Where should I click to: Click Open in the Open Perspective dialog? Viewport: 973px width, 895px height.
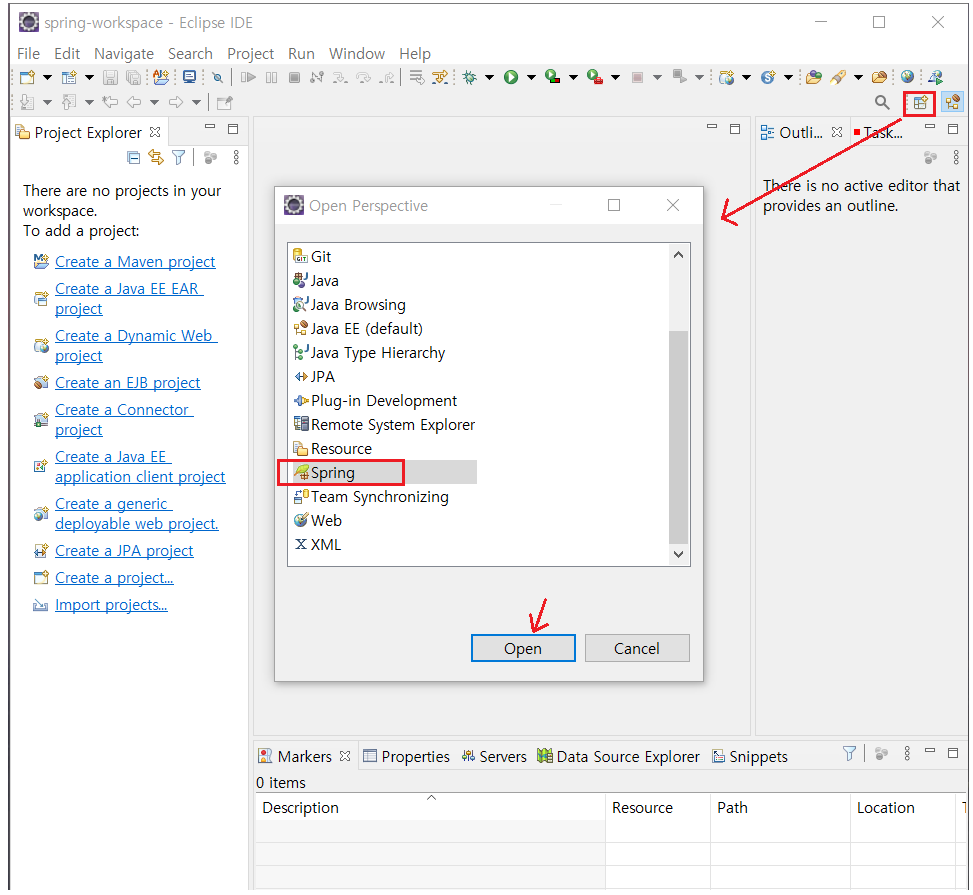(523, 649)
